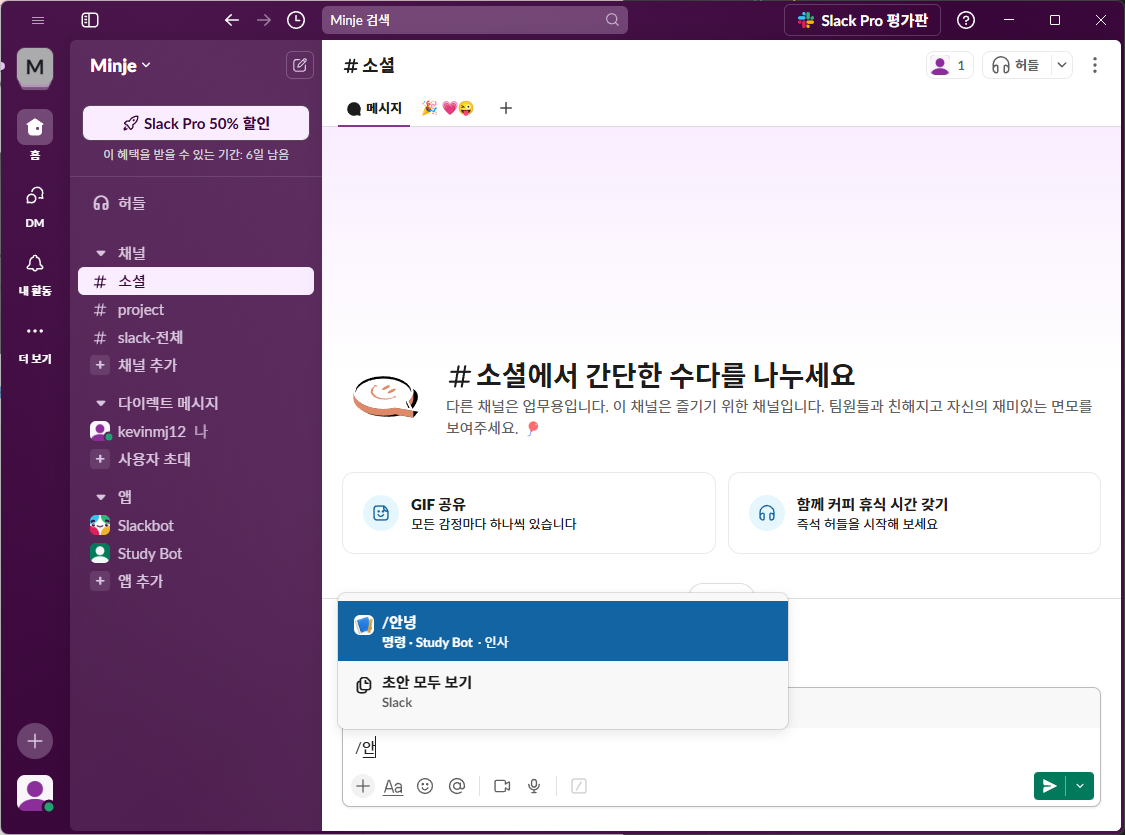The image size is (1125, 835).
Task: Open your profile avatar in the rail
Action: click(x=34, y=793)
